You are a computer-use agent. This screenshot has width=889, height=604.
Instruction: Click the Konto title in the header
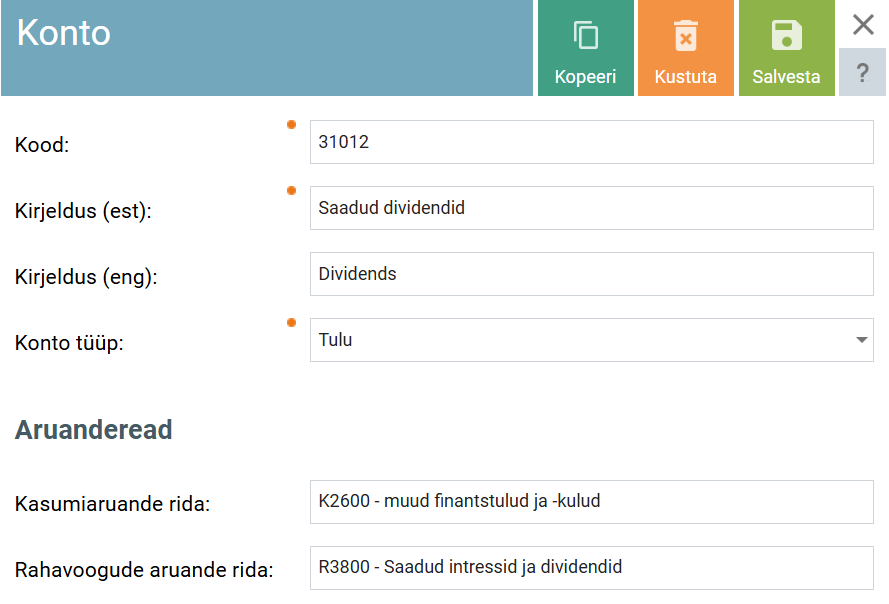[64, 34]
